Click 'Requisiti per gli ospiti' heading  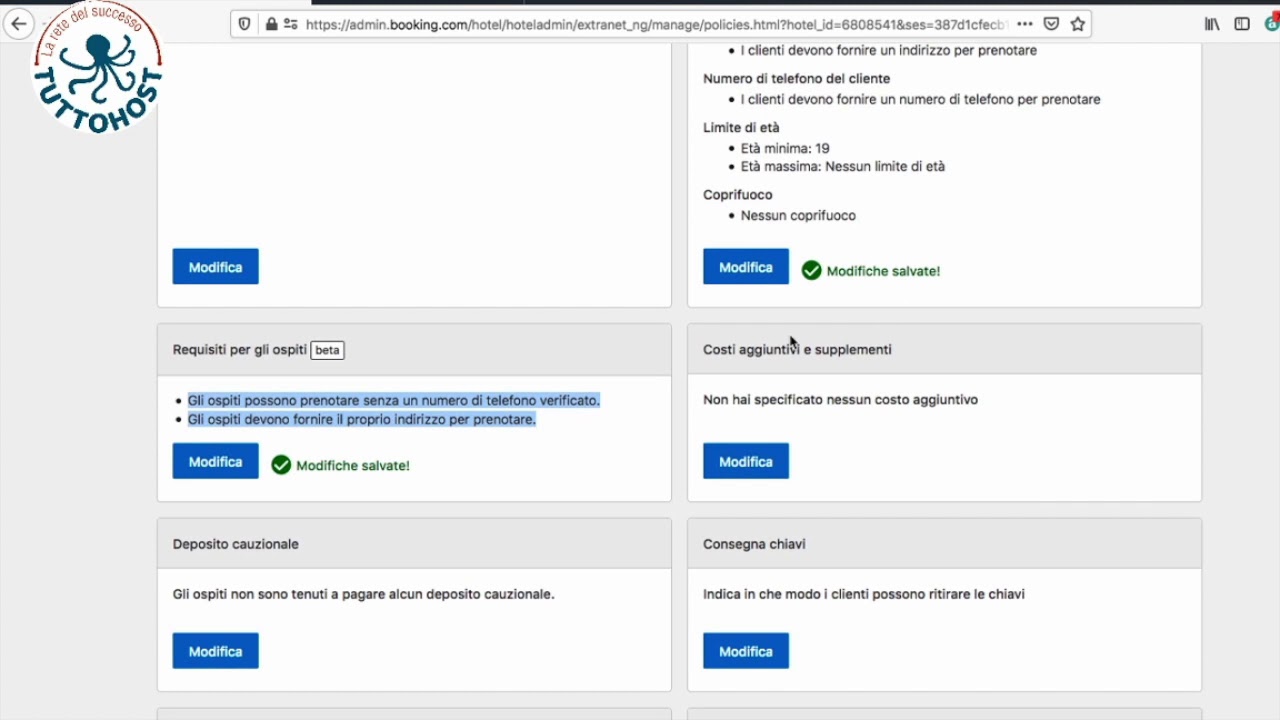(240, 350)
